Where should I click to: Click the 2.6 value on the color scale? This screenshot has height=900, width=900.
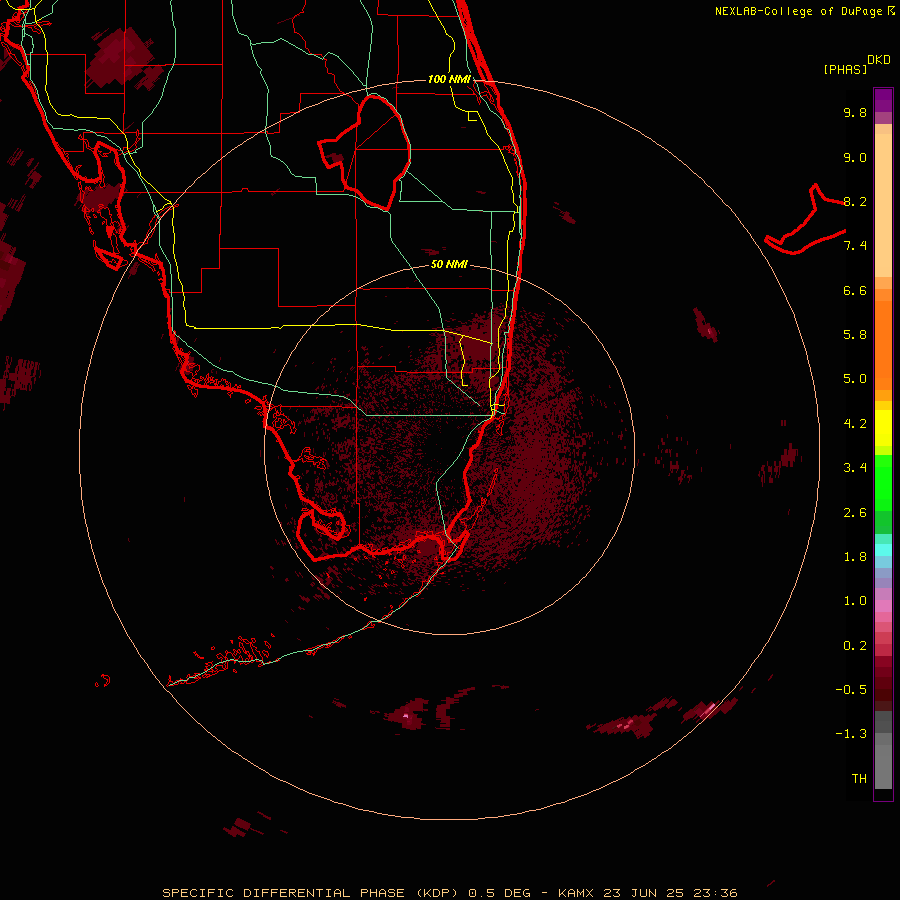click(855, 513)
